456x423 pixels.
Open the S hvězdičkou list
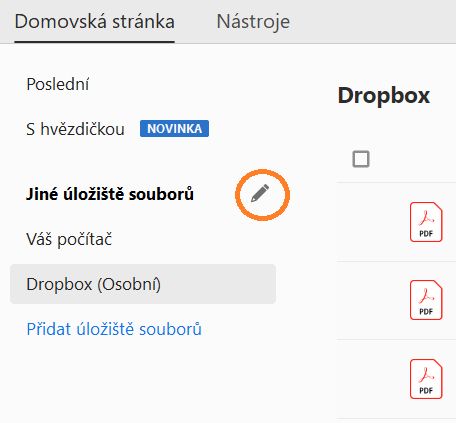(75, 129)
